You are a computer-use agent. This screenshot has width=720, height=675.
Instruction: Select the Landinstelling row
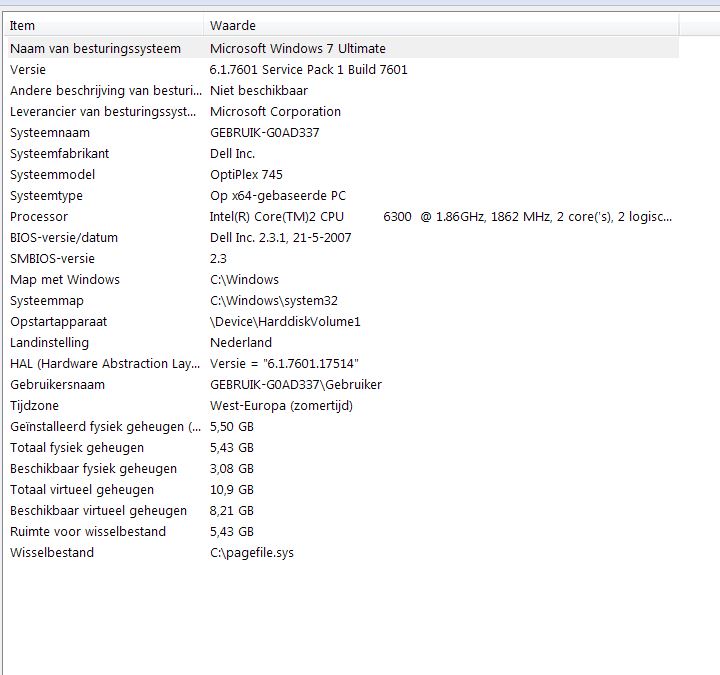(x=50, y=343)
